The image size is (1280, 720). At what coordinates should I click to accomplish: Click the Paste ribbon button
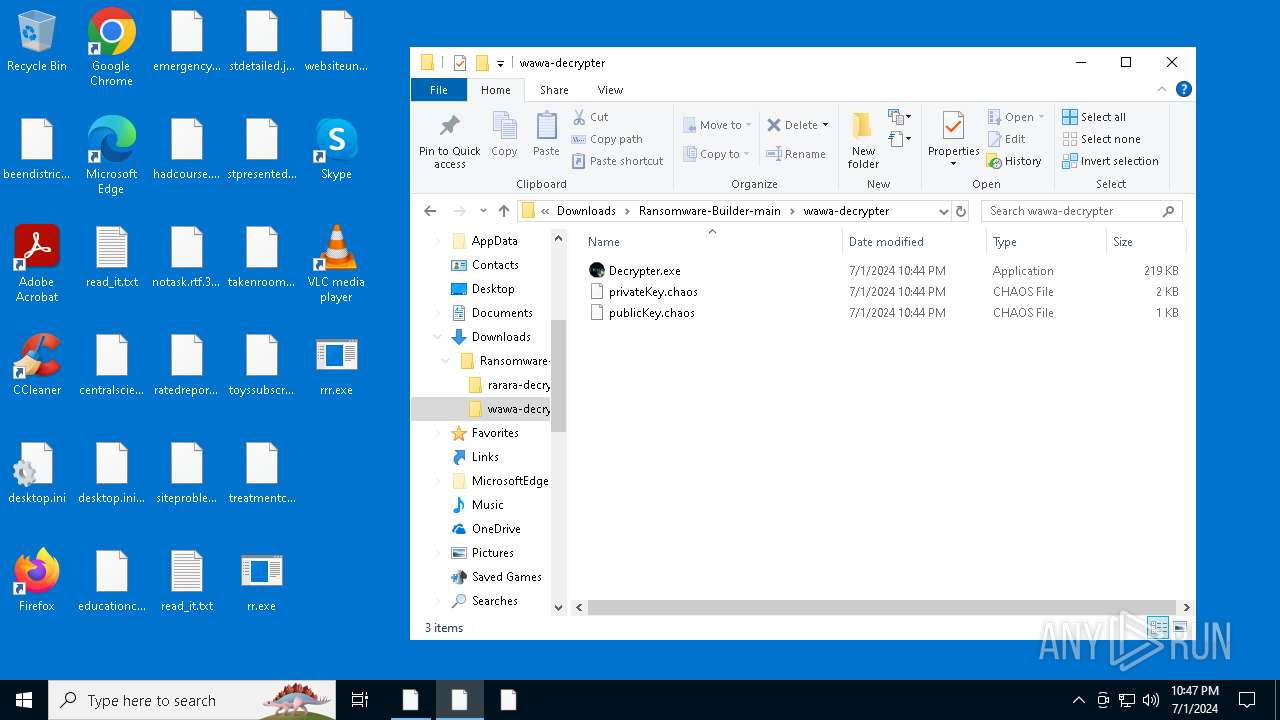click(x=546, y=135)
